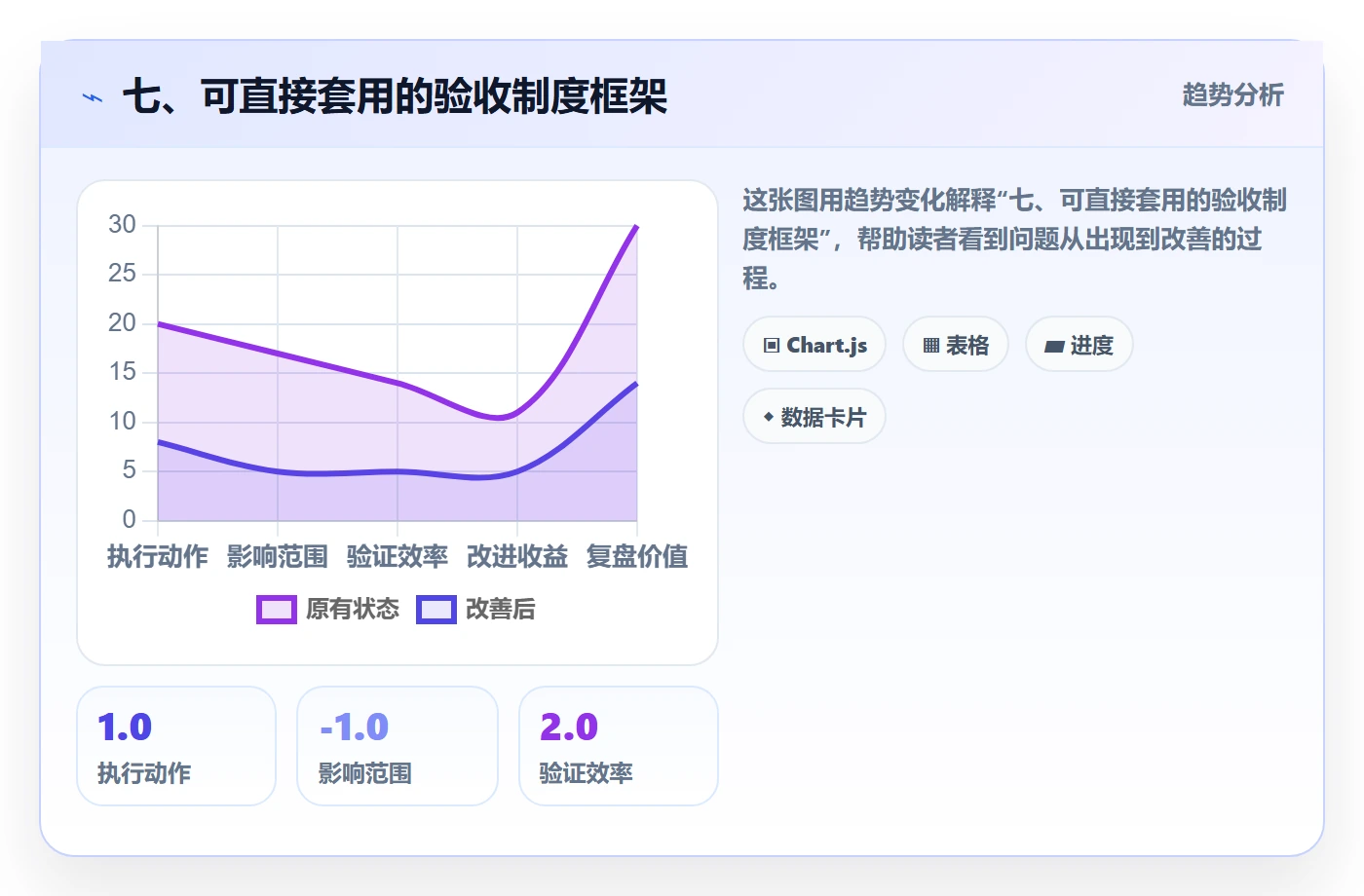Select the 表格 tag
Screen dimensions: 1364x896
point(956,345)
